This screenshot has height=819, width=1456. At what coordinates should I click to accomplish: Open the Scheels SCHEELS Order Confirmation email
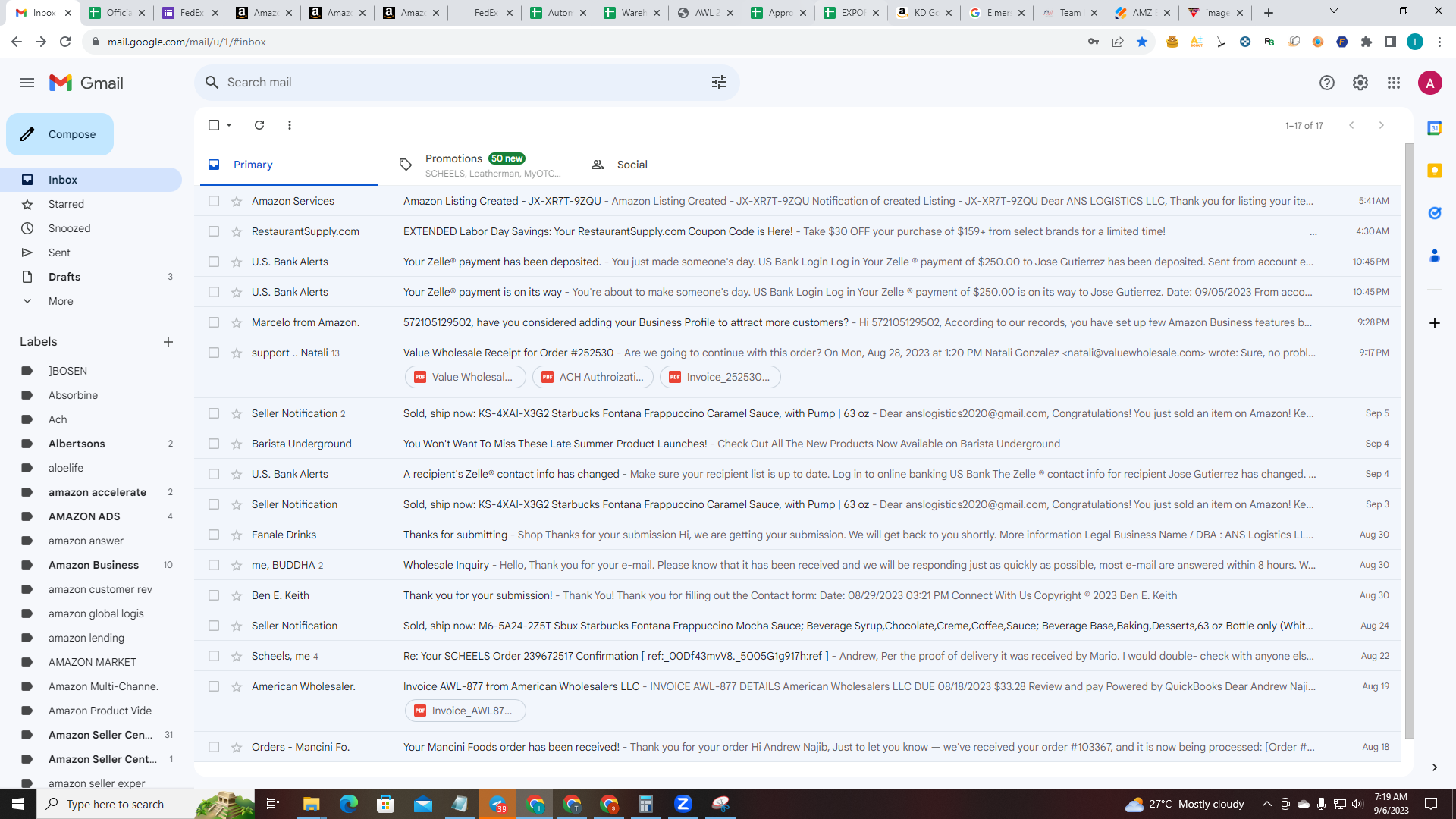[798, 656]
